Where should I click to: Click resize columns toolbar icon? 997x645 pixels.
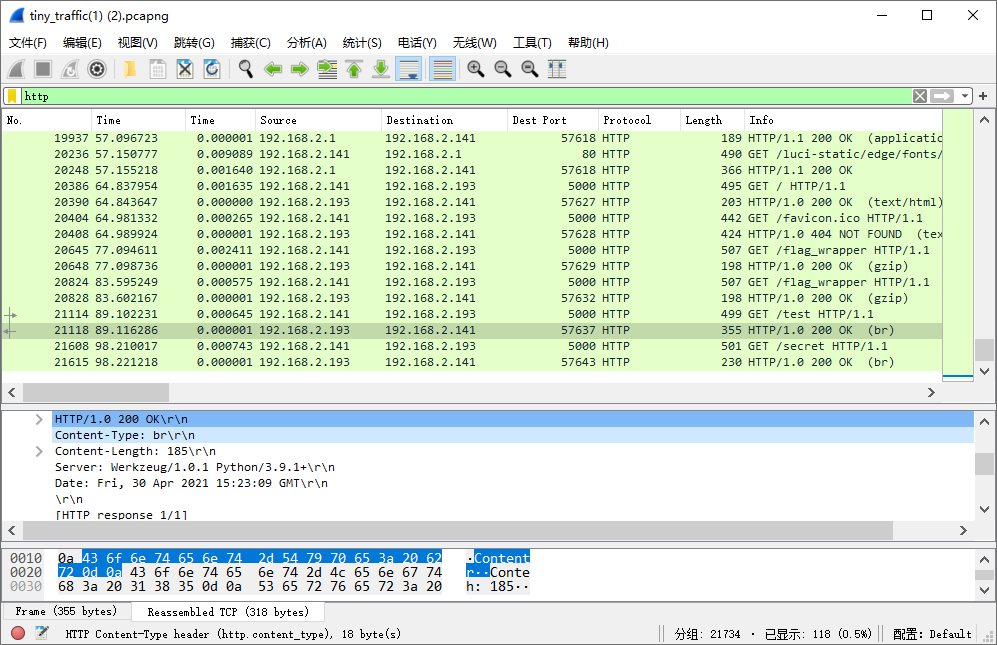point(557,69)
